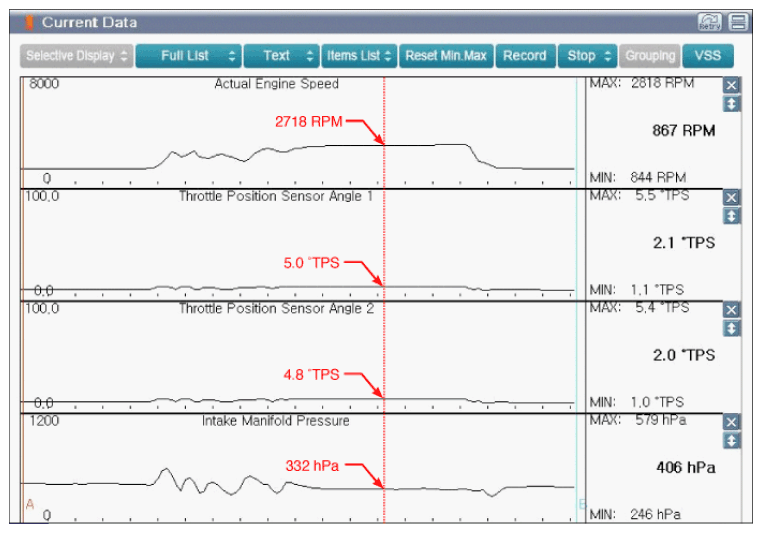
Task: Click the Record button
Action: (x=525, y=56)
